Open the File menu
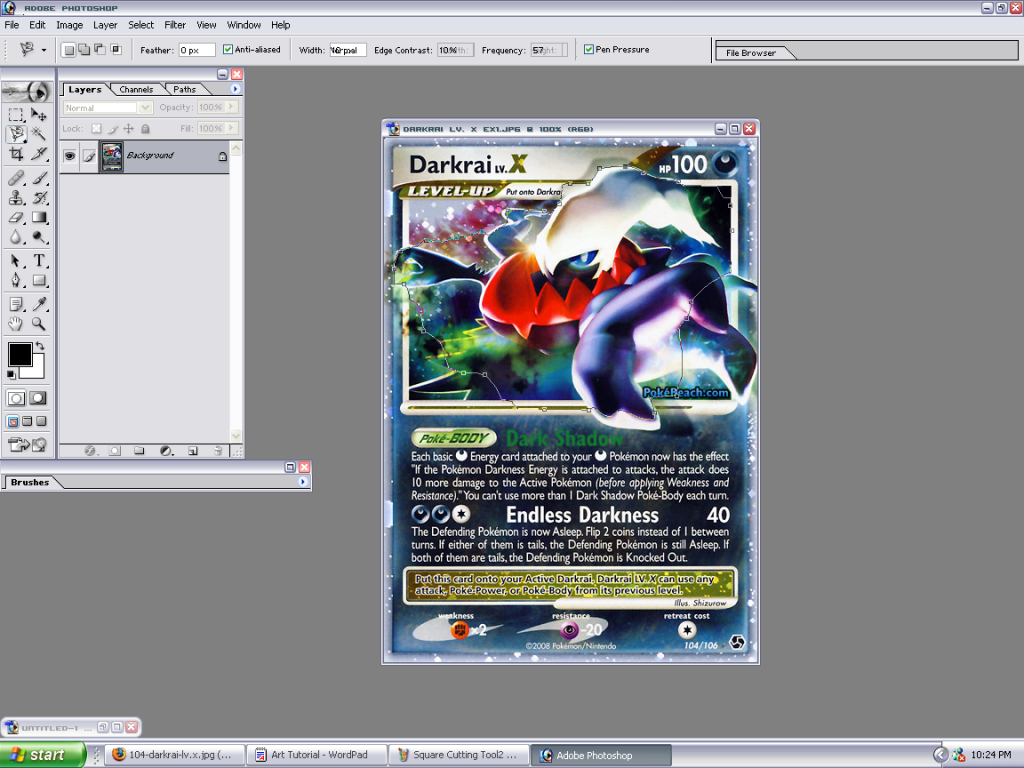Image resolution: width=1024 pixels, height=768 pixels. point(12,25)
